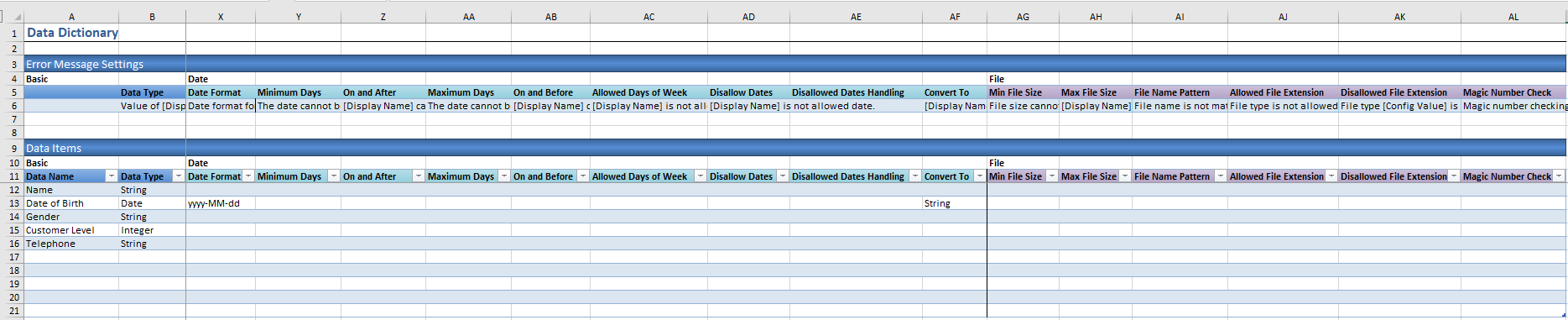Open the Data Name filter dropdown
Image resolution: width=1568 pixels, height=320 pixels.
pos(112,176)
